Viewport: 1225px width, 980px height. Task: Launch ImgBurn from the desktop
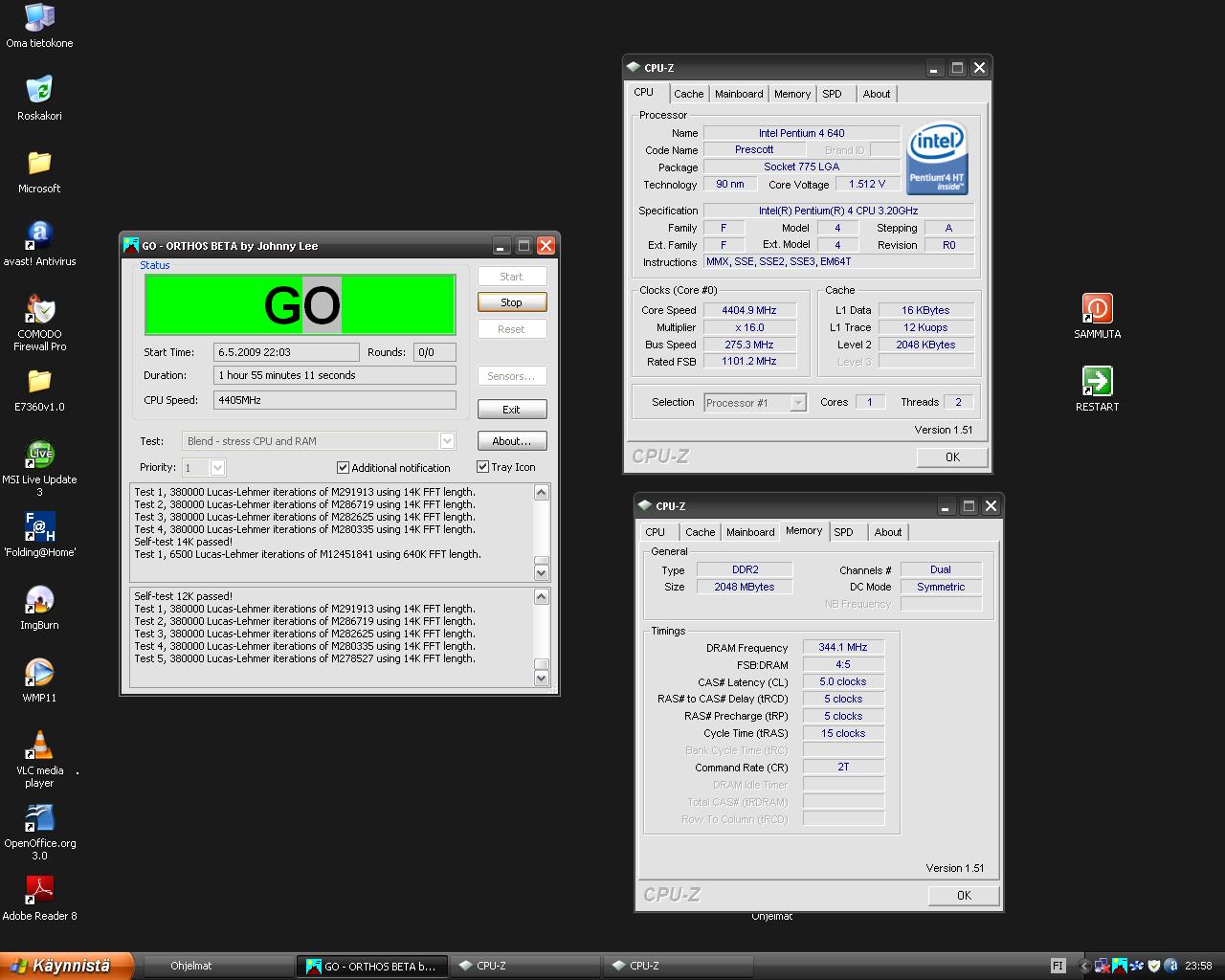(x=39, y=608)
